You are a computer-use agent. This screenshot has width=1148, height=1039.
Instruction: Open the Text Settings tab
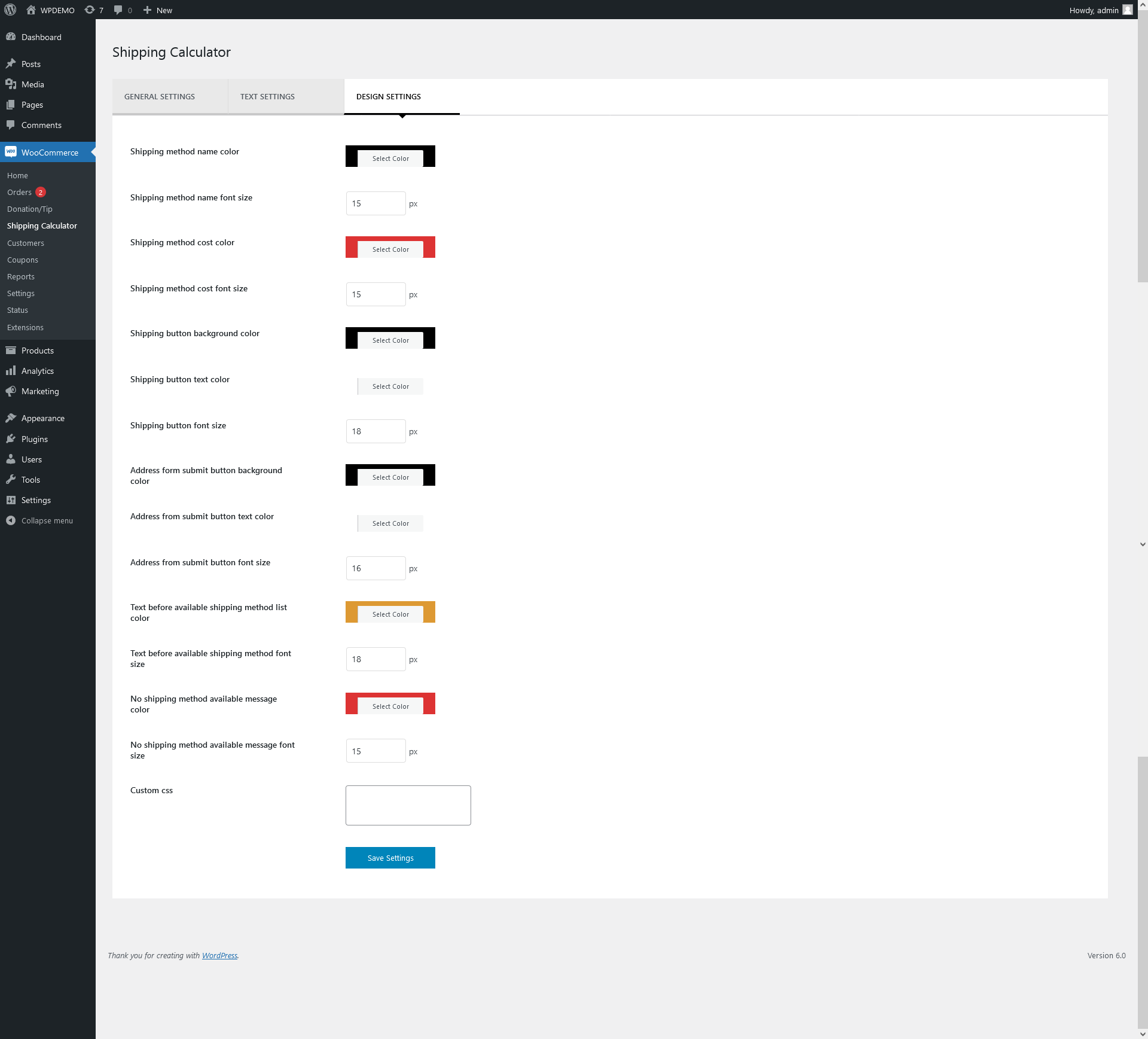coord(267,96)
